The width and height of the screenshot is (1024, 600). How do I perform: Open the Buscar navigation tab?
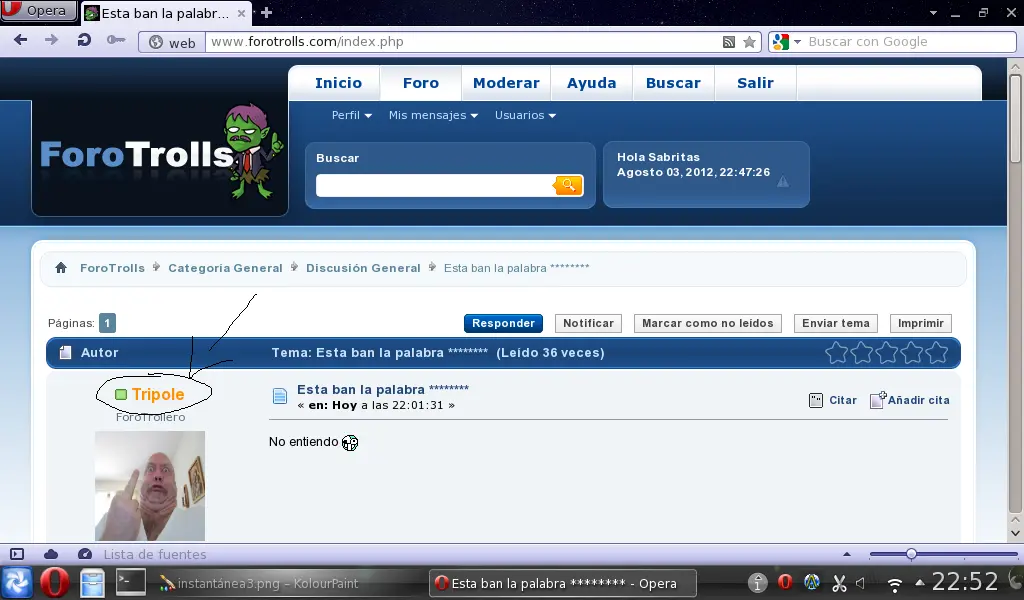[673, 83]
